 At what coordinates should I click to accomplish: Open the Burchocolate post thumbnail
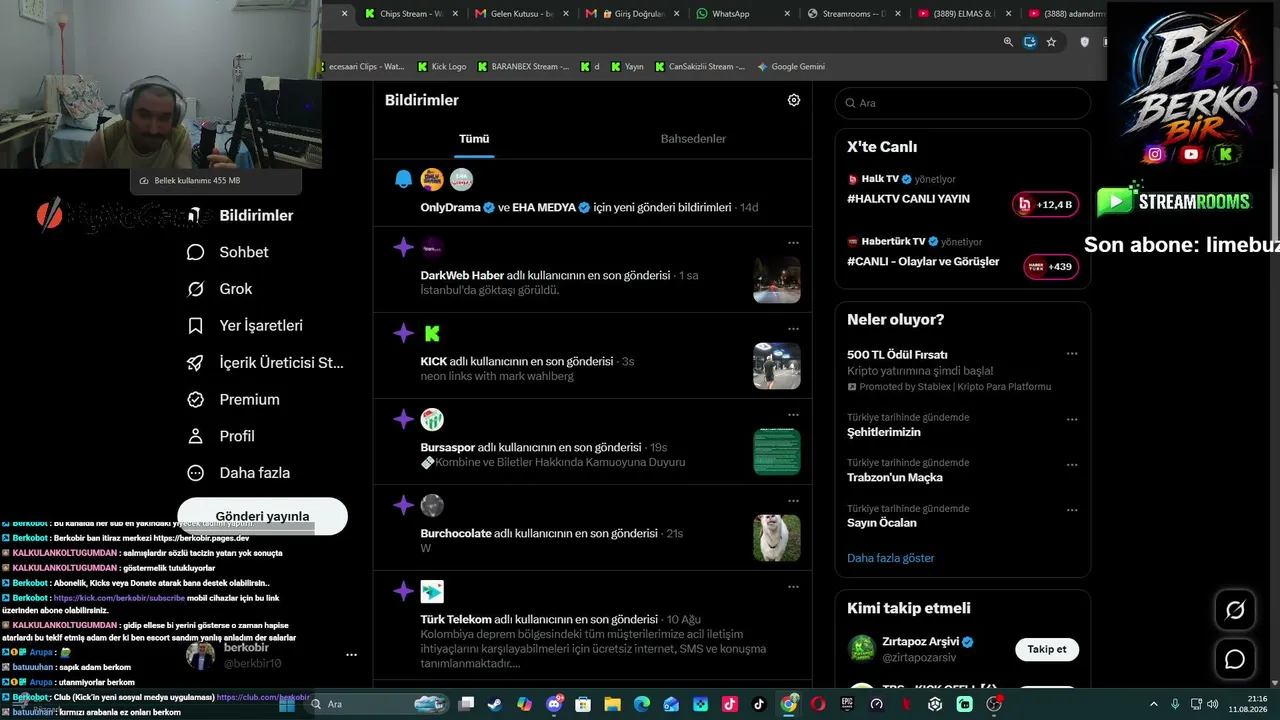(x=777, y=538)
